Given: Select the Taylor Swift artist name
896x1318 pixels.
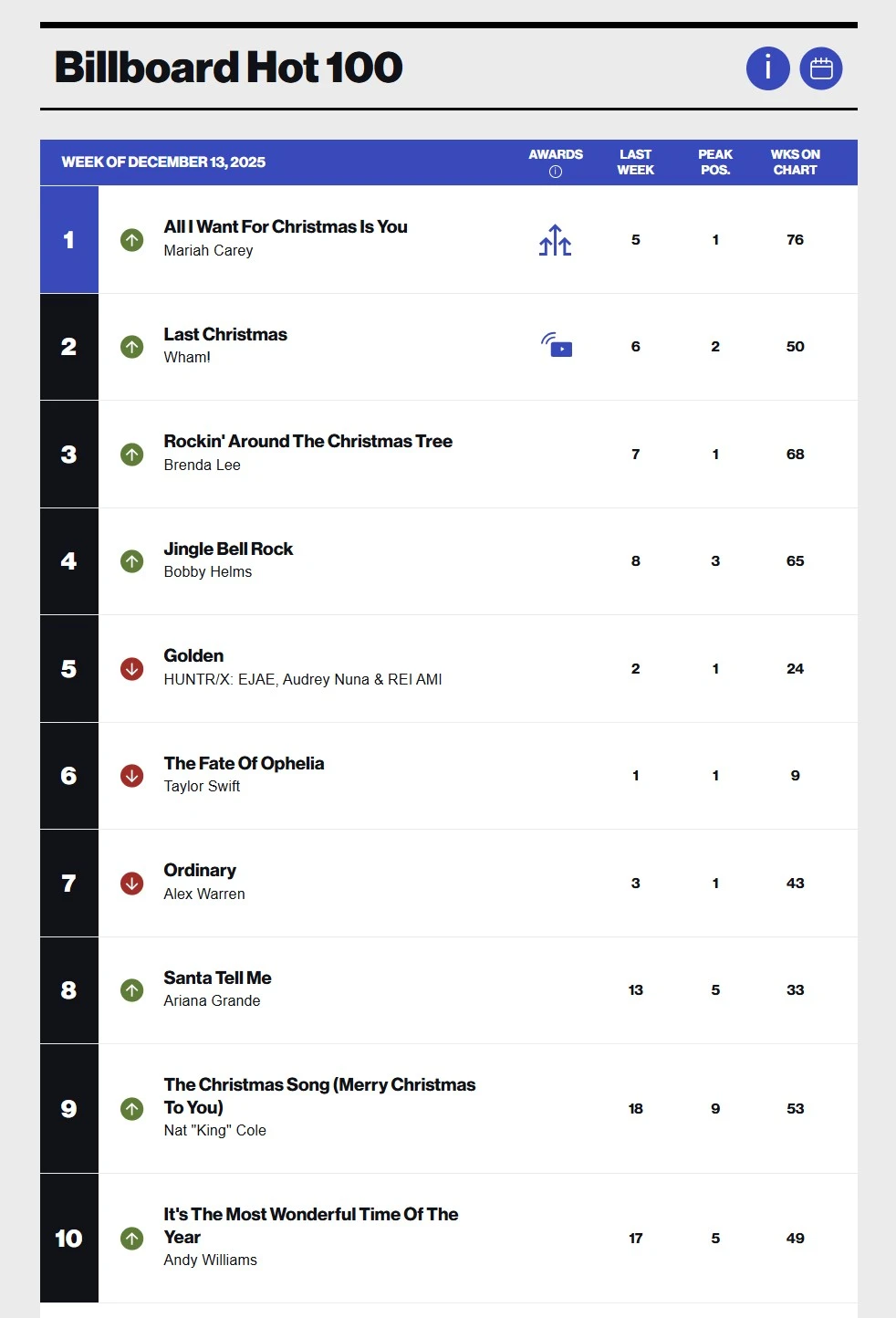Looking at the screenshot, I should (x=202, y=787).
